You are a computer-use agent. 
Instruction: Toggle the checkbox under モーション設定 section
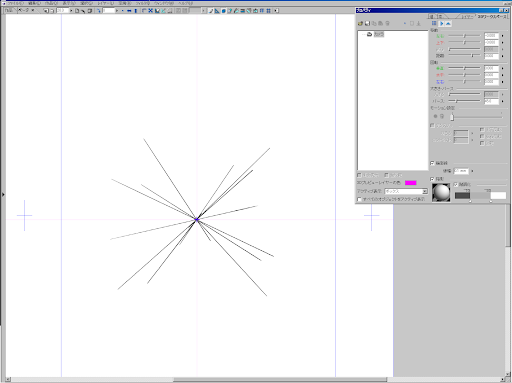pyautogui.click(x=432, y=126)
